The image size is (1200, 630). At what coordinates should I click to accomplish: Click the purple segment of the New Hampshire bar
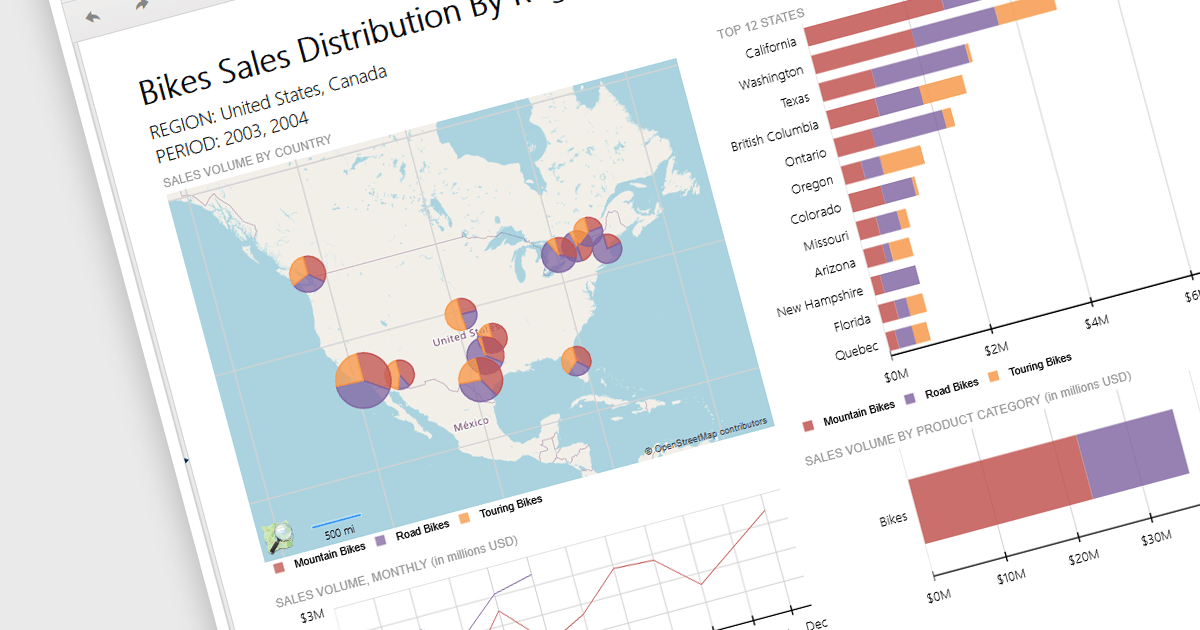pyautogui.click(x=899, y=277)
